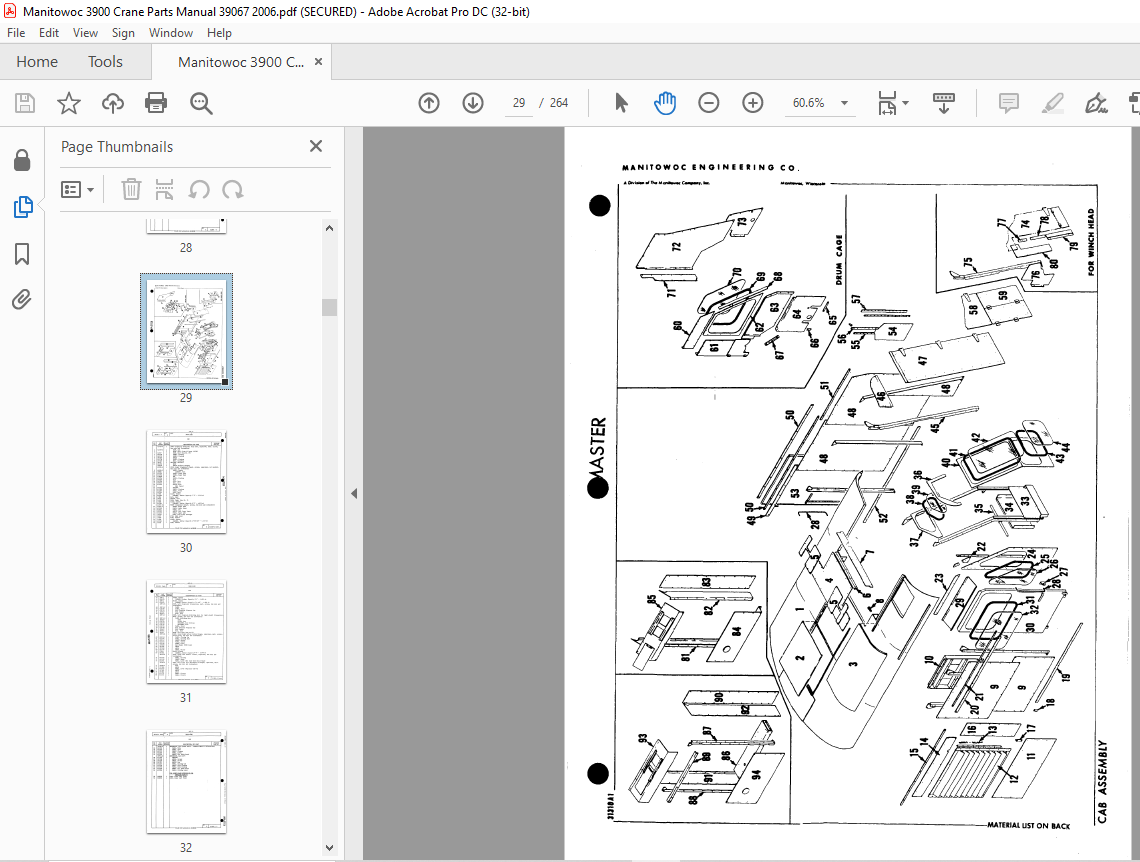Select the Manitowoc 3900 document tab
The height and width of the screenshot is (862, 1140).
[x=241, y=62]
